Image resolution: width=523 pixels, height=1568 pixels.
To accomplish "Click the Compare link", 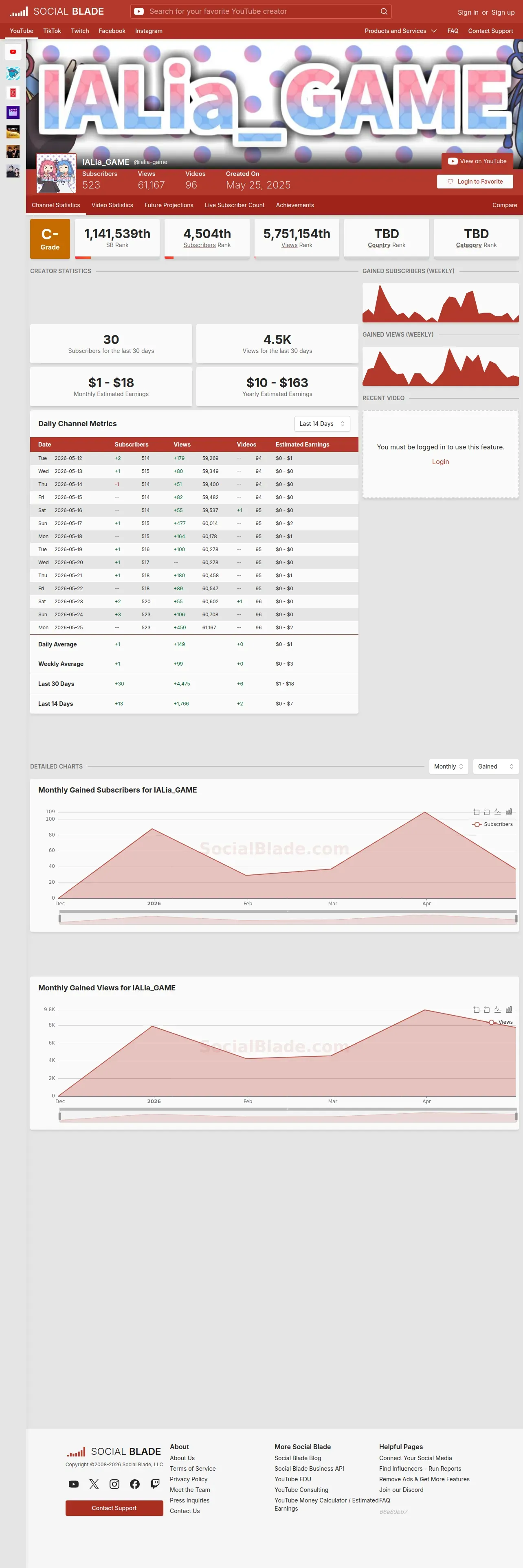I will click(x=505, y=205).
